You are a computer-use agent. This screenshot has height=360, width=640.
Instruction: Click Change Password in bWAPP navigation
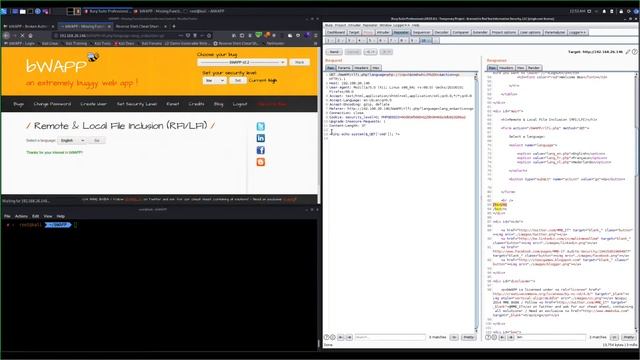52,104
